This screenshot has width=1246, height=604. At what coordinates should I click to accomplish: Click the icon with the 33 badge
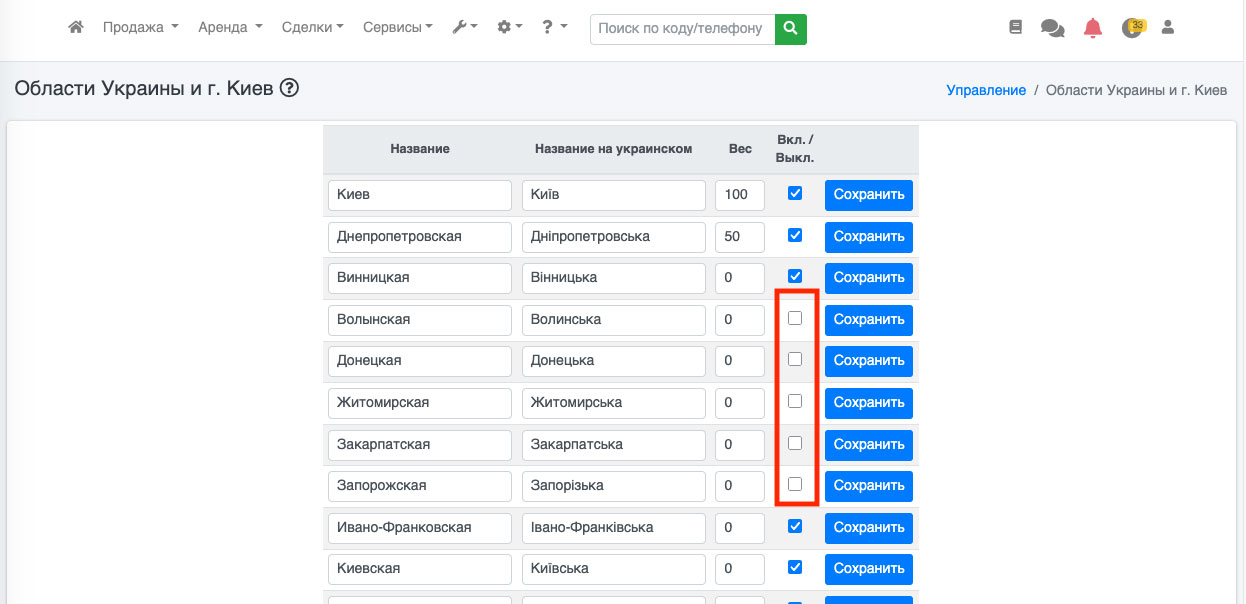click(x=1132, y=28)
